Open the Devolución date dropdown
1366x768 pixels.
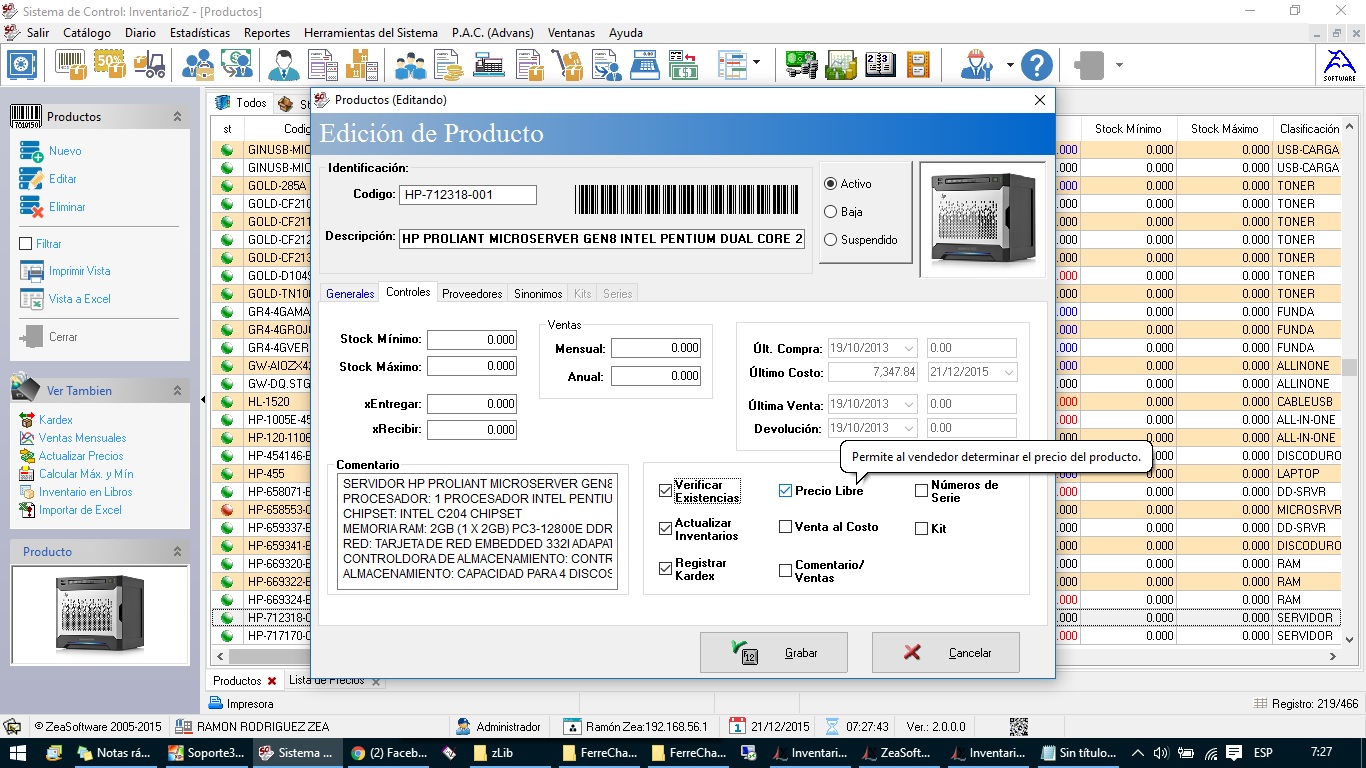click(x=908, y=428)
